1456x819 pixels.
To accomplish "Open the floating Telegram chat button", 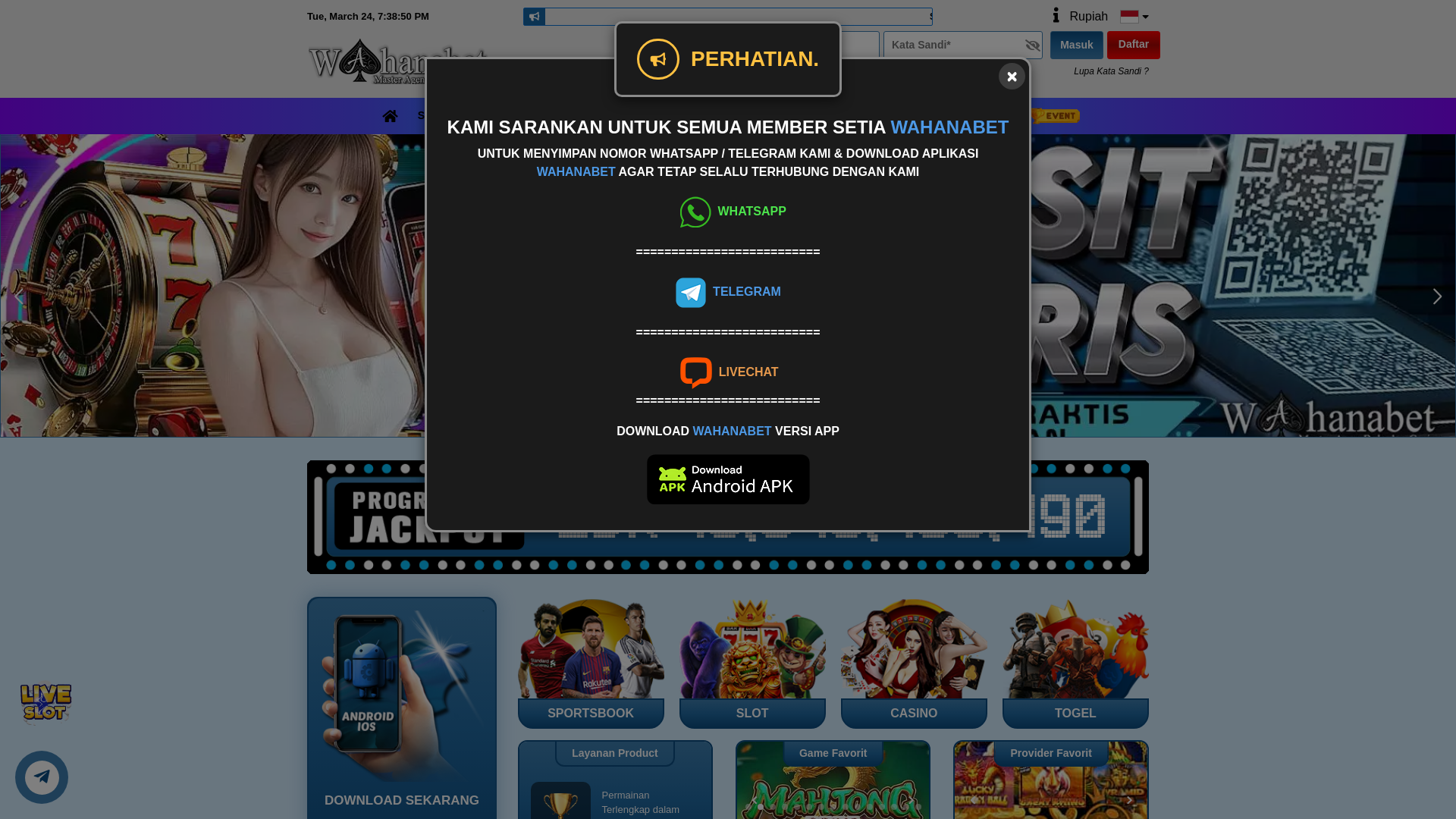I will [x=42, y=777].
